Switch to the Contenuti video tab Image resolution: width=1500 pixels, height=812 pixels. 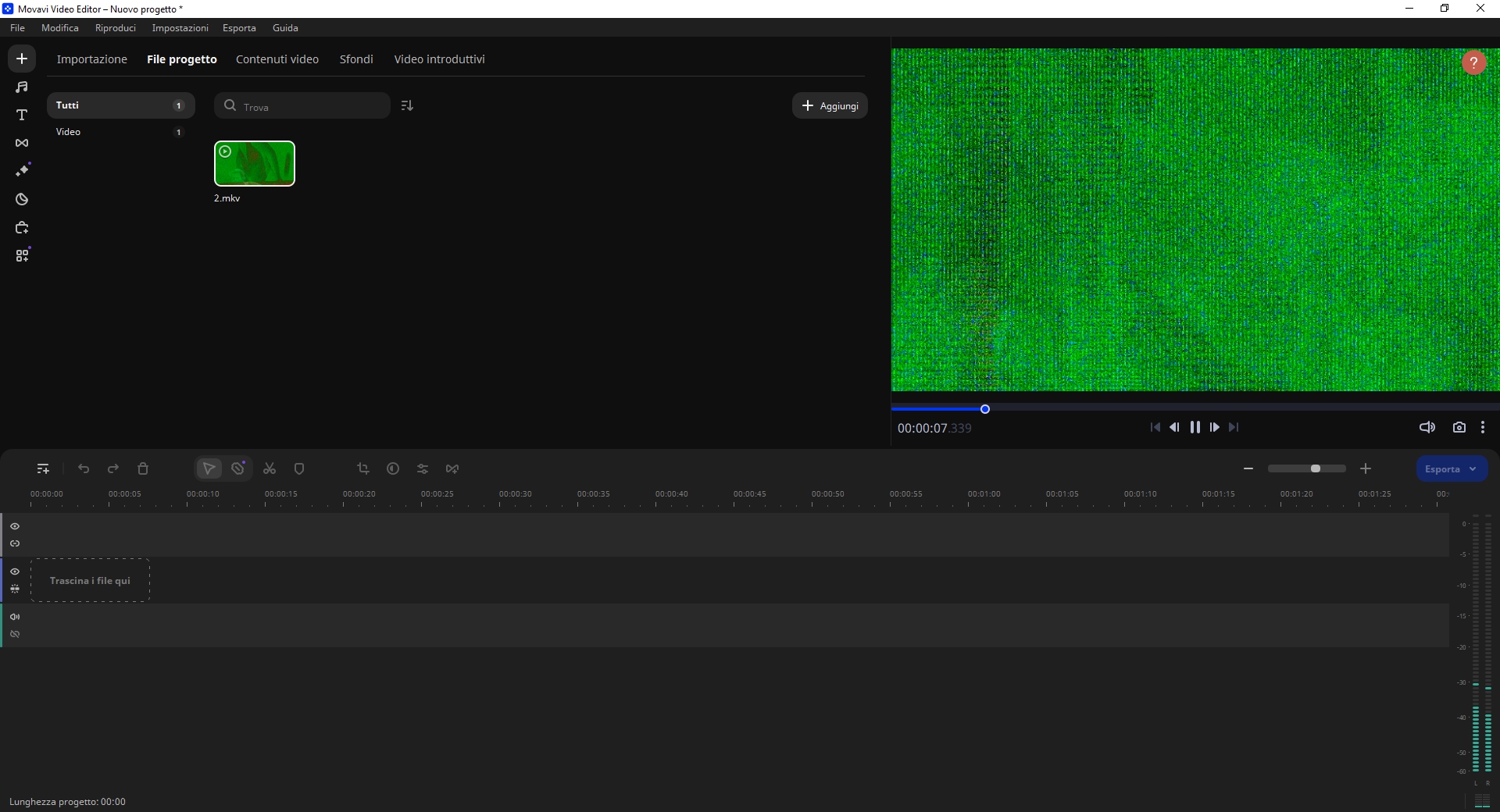click(277, 59)
